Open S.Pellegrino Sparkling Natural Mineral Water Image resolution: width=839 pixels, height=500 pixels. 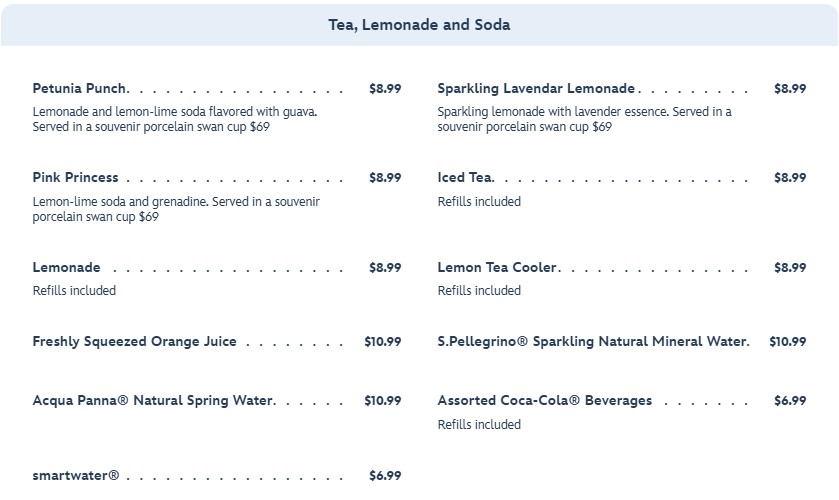(592, 341)
